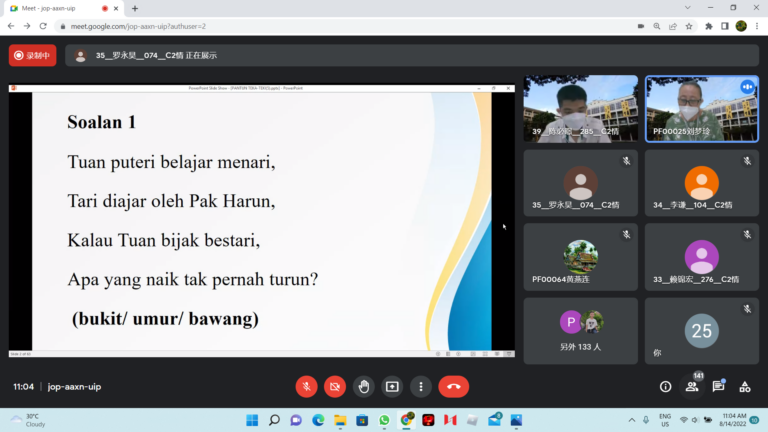Open the chat panel icon
The image size is (768, 432).
(x=718, y=386)
